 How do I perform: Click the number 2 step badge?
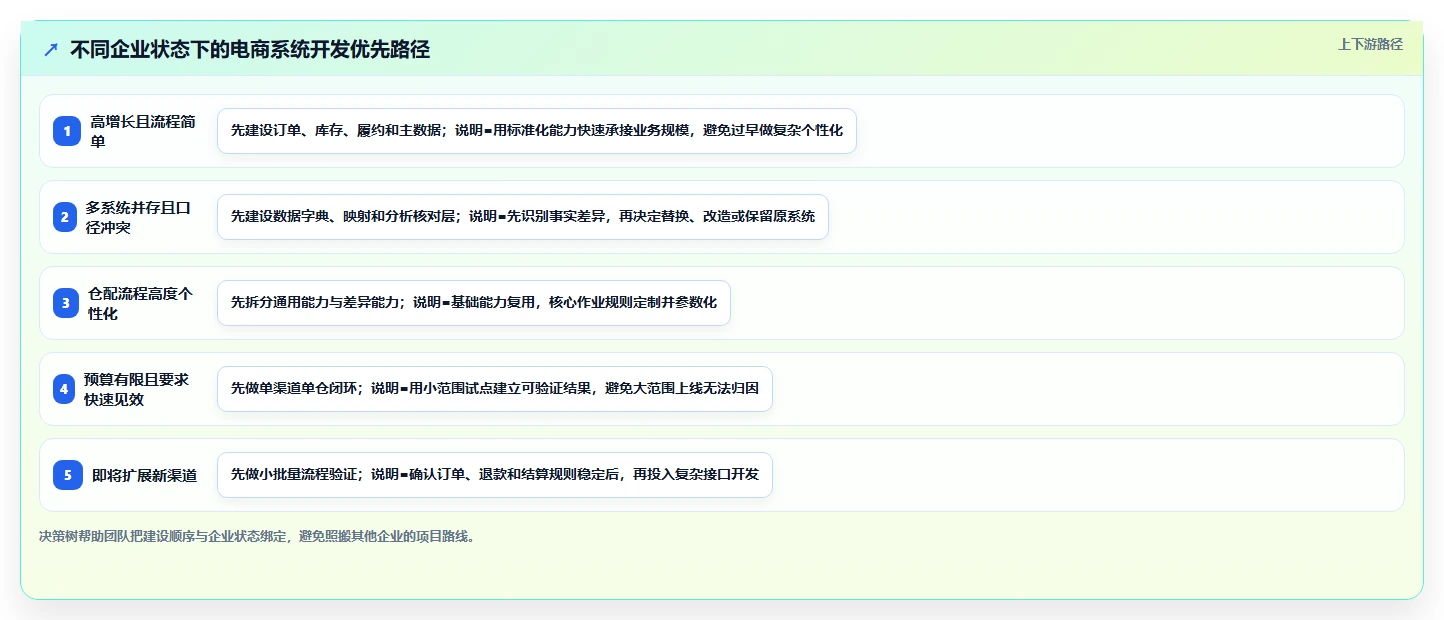tap(64, 217)
